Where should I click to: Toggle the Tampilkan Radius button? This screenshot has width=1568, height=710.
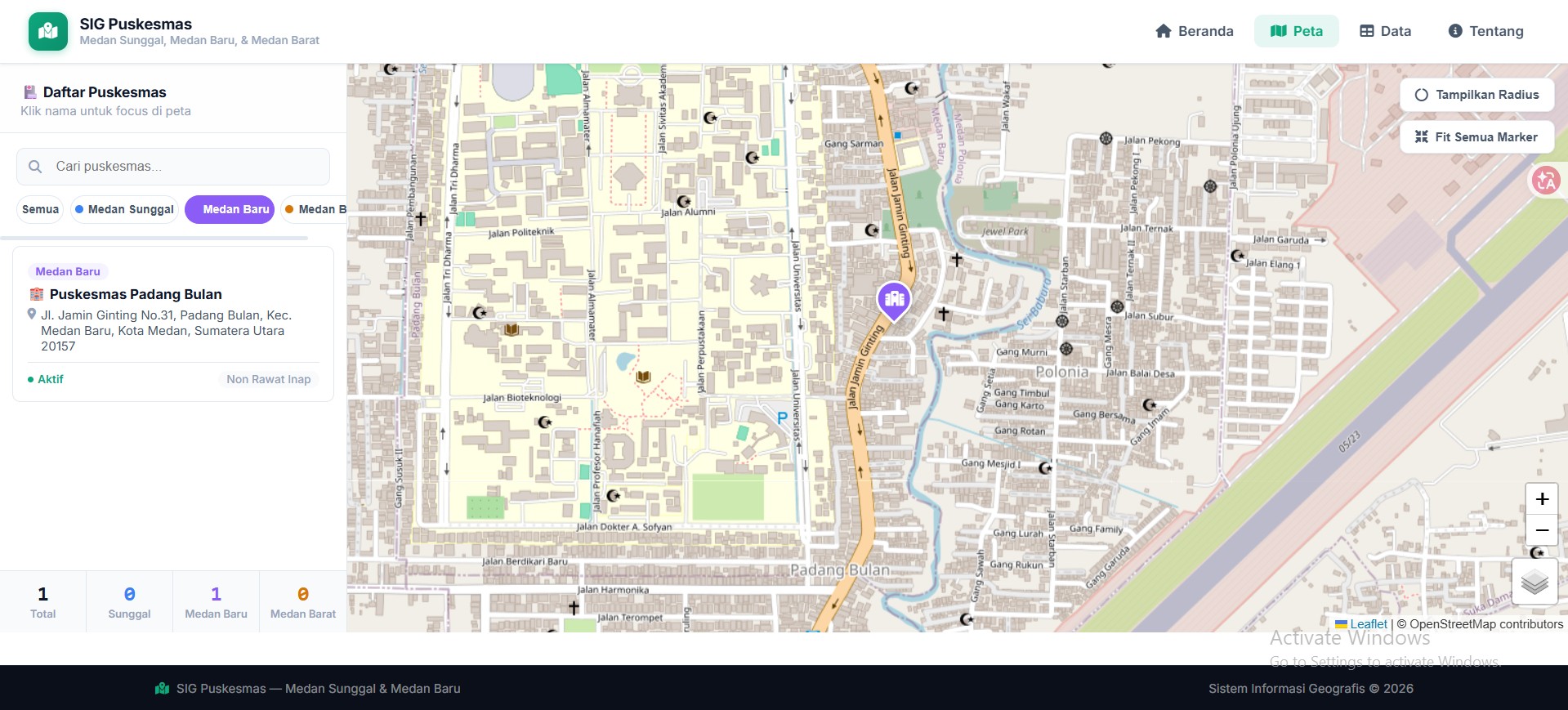[1476, 95]
